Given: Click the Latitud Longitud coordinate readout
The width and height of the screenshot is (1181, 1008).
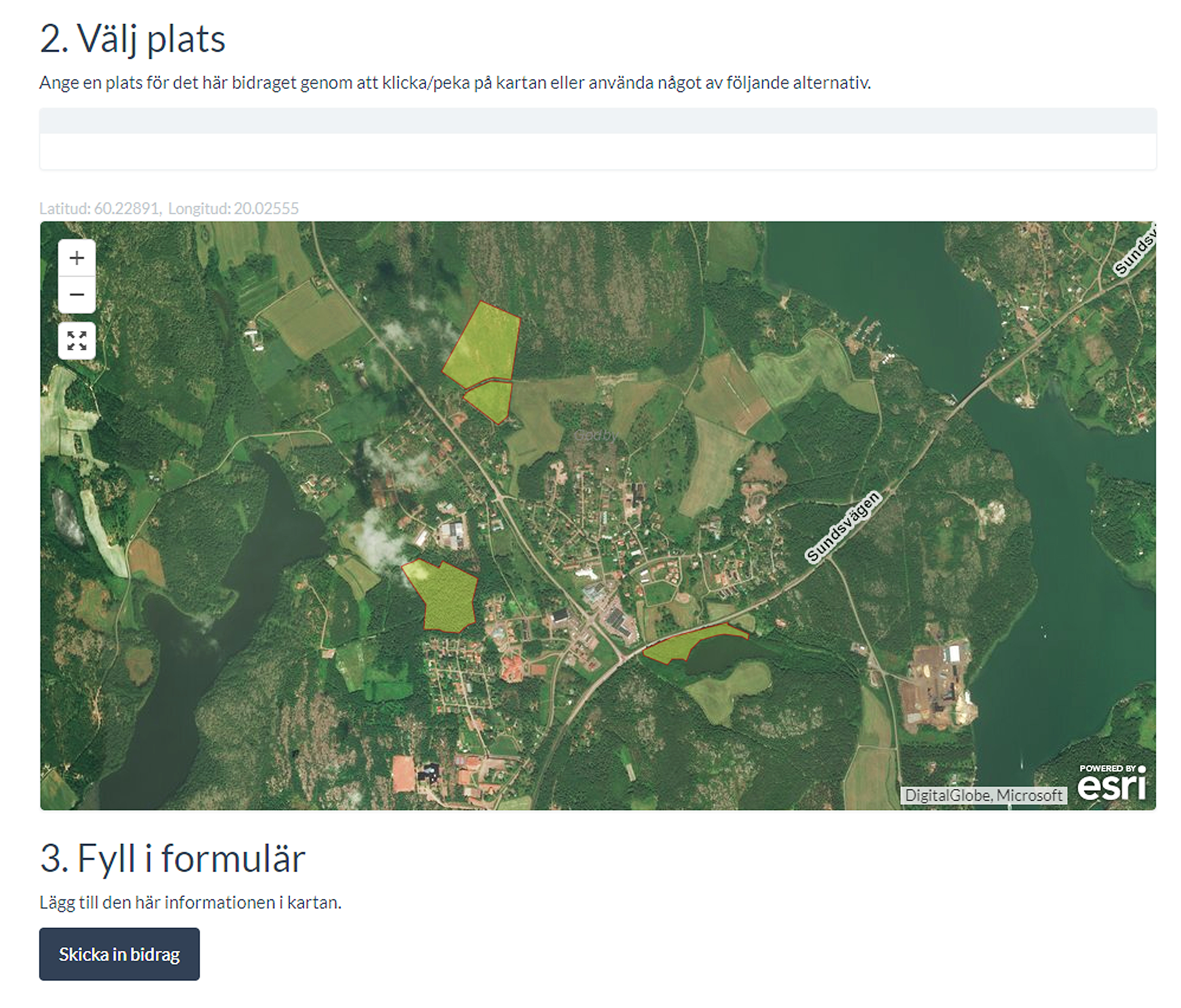Looking at the screenshot, I should pos(169,209).
